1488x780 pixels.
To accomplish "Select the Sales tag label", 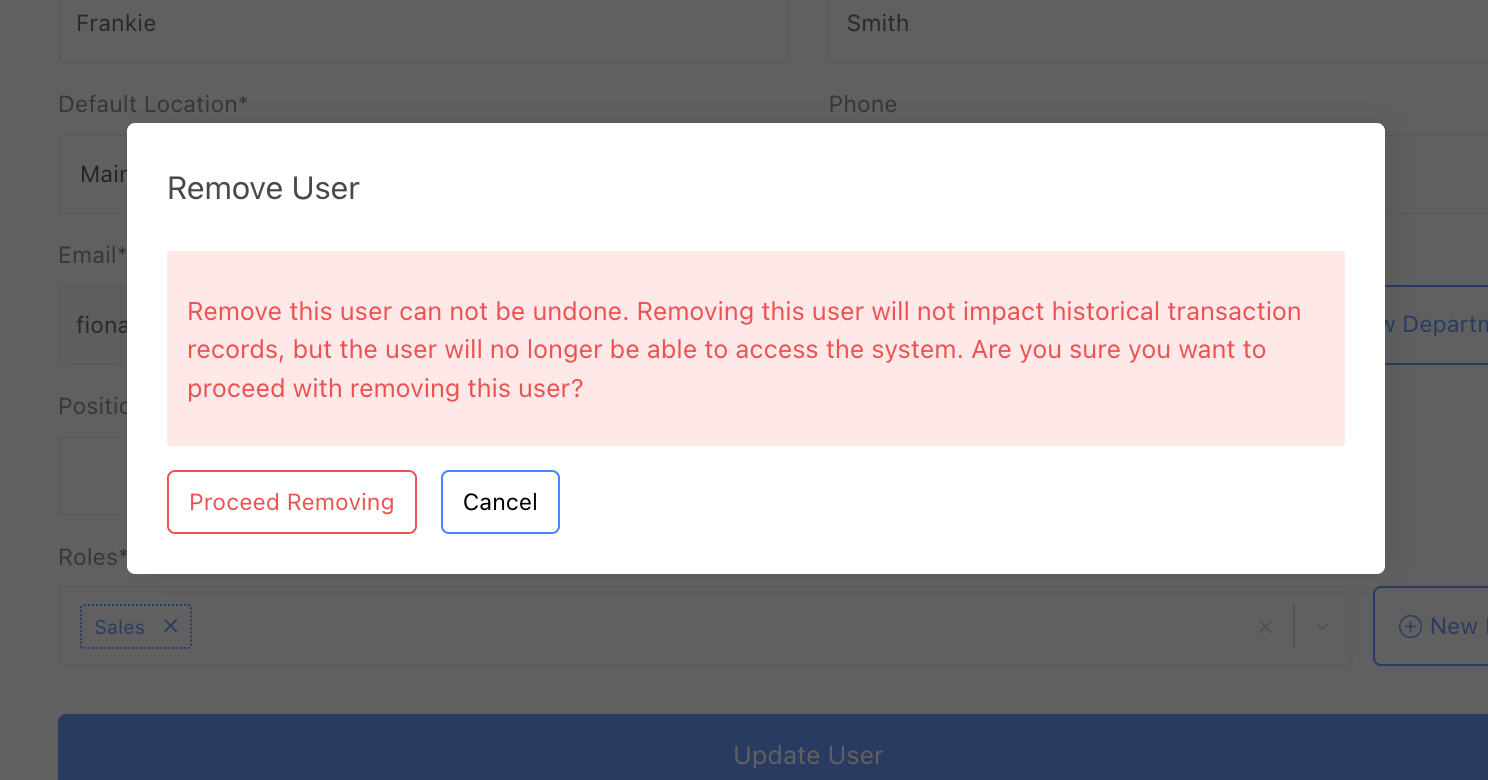I will (119, 627).
